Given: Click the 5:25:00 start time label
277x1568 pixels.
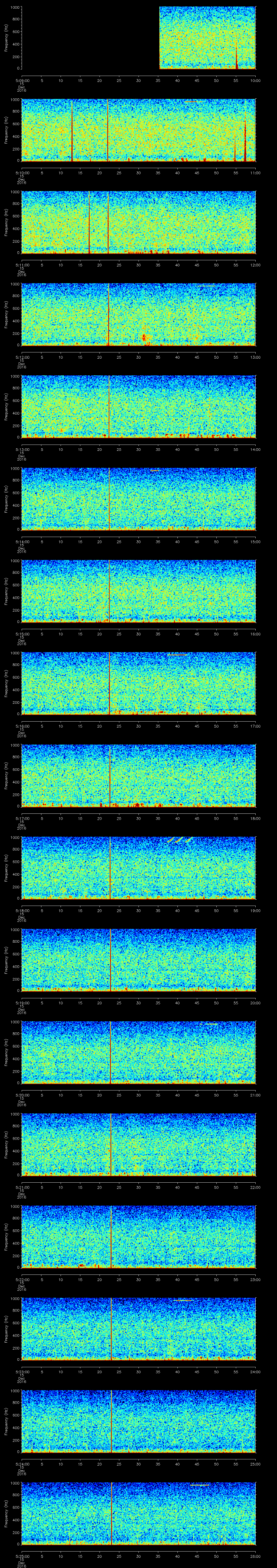Looking at the screenshot, I should point(22,1556).
